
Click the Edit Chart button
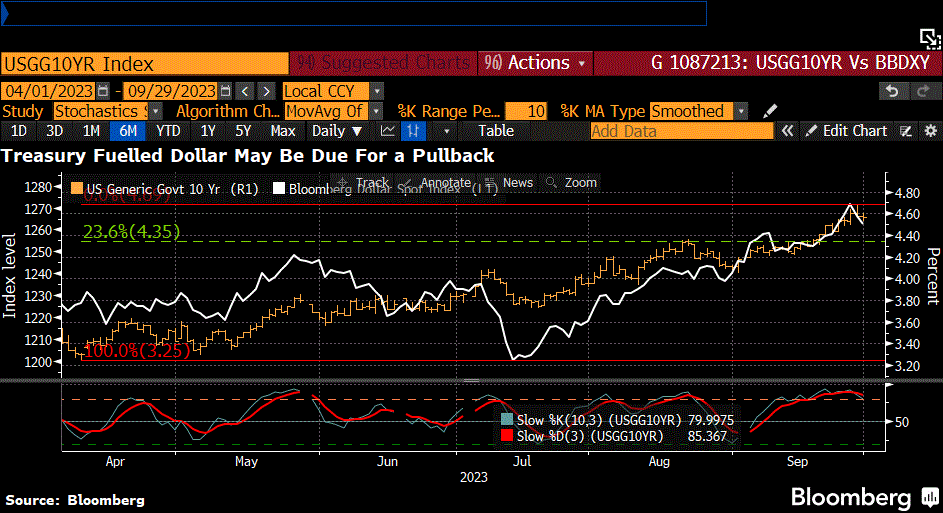[846, 131]
